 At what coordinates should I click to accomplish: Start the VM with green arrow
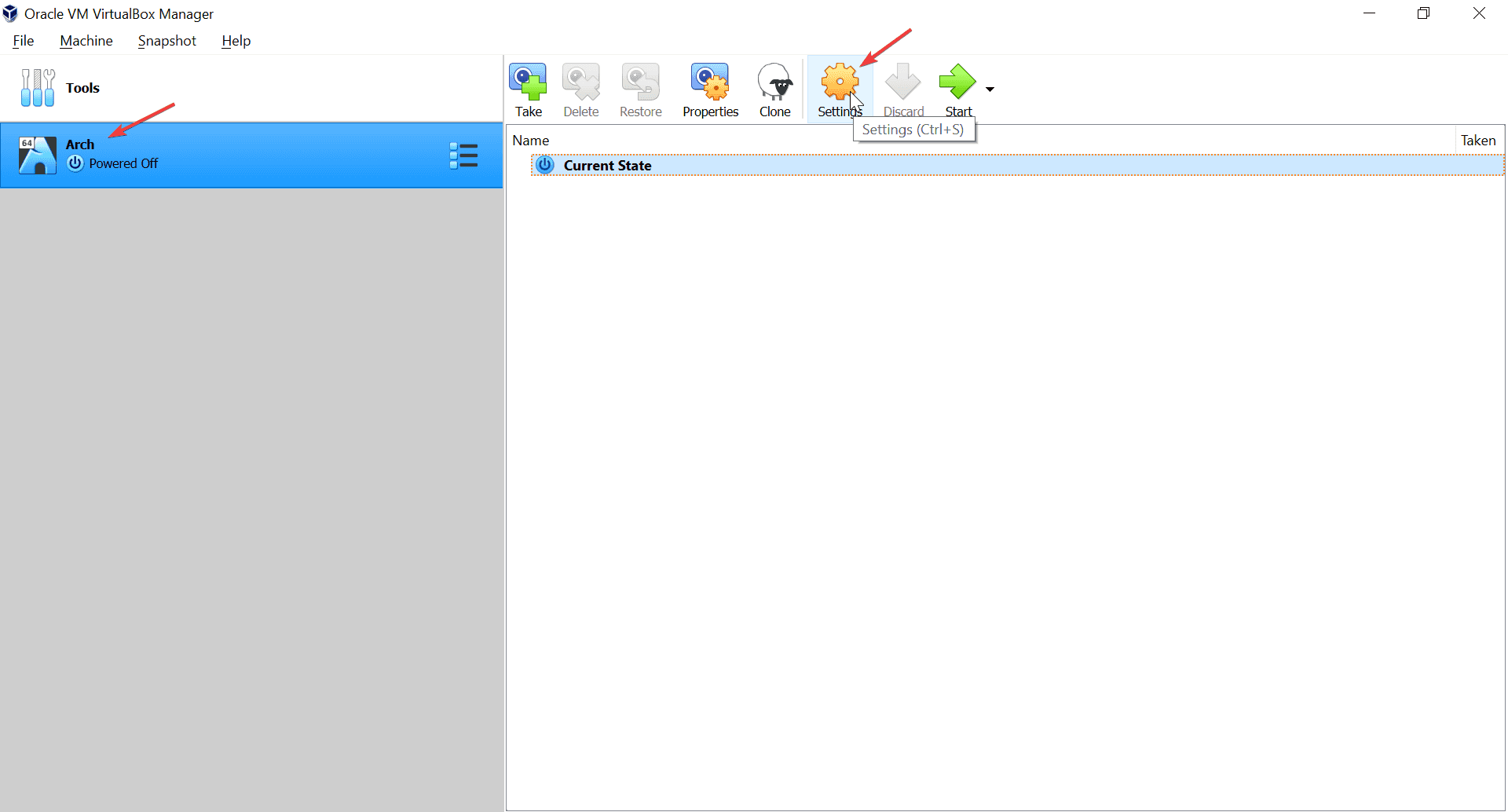(957, 82)
